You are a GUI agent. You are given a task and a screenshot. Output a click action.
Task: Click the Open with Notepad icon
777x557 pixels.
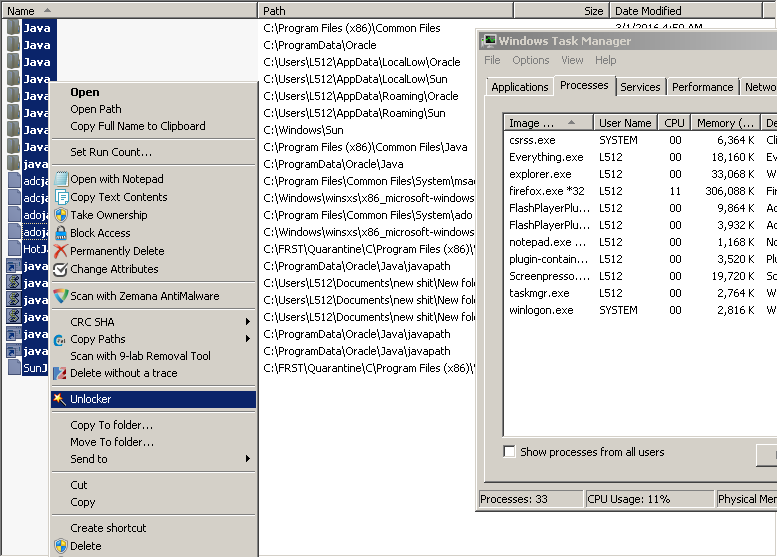coord(61,179)
